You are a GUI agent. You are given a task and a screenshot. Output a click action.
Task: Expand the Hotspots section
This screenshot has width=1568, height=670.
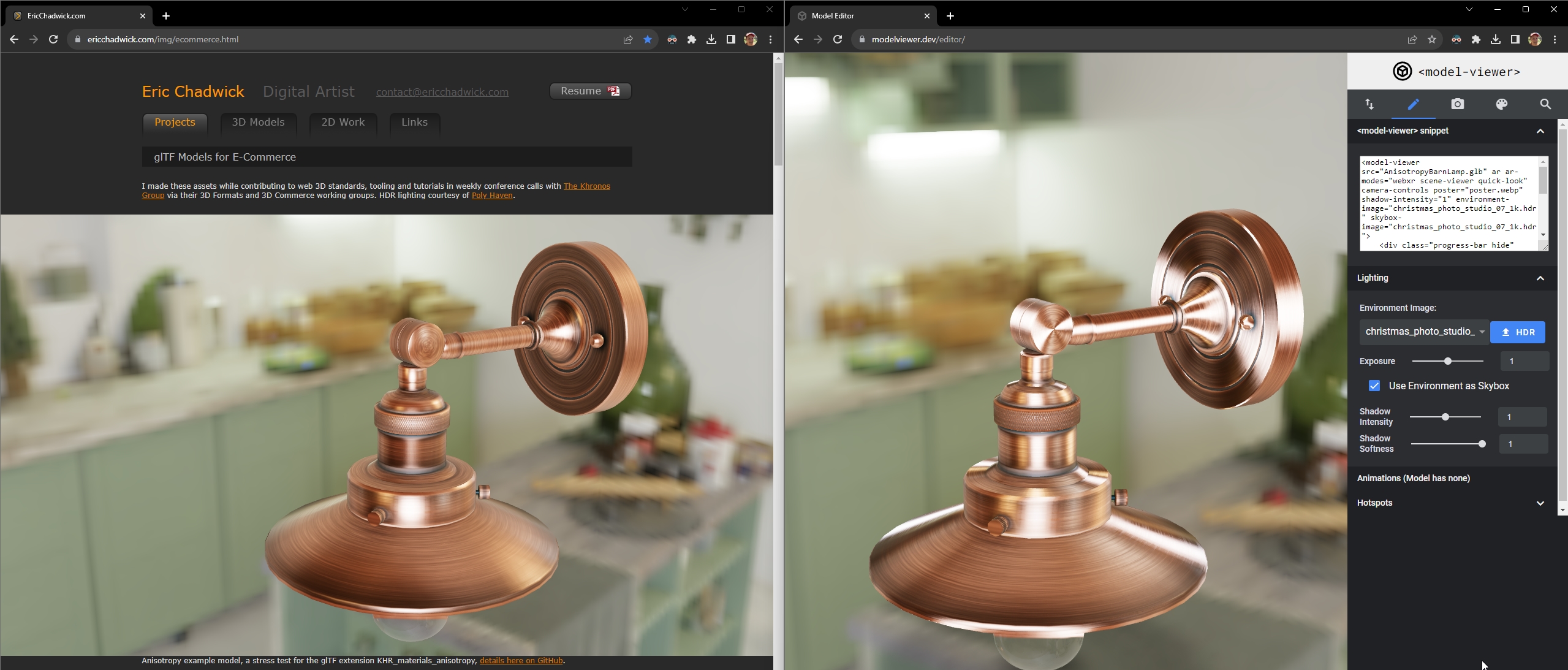tap(1539, 503)
